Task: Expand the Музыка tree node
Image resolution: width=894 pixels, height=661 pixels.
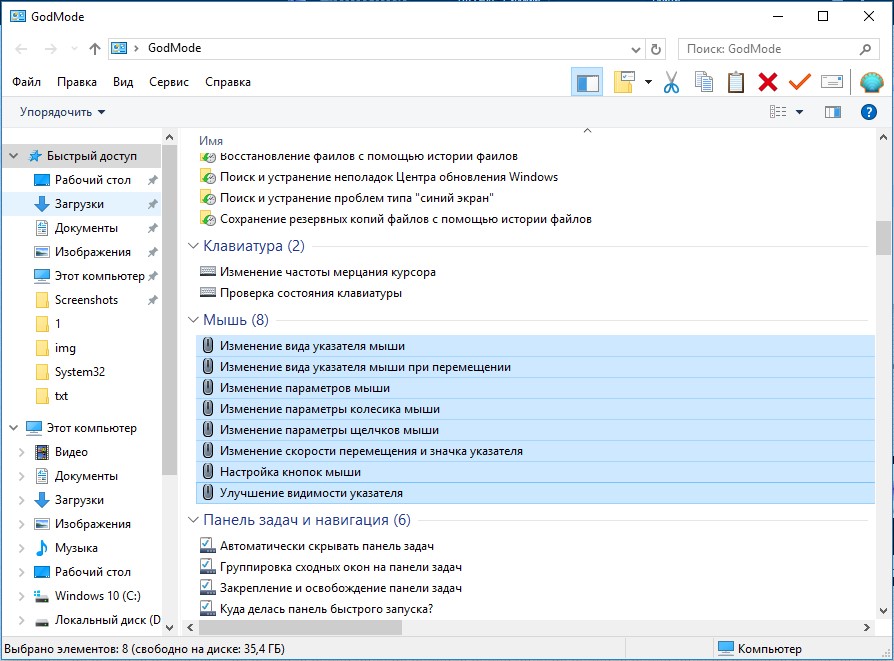Action: tap(21, 548)
